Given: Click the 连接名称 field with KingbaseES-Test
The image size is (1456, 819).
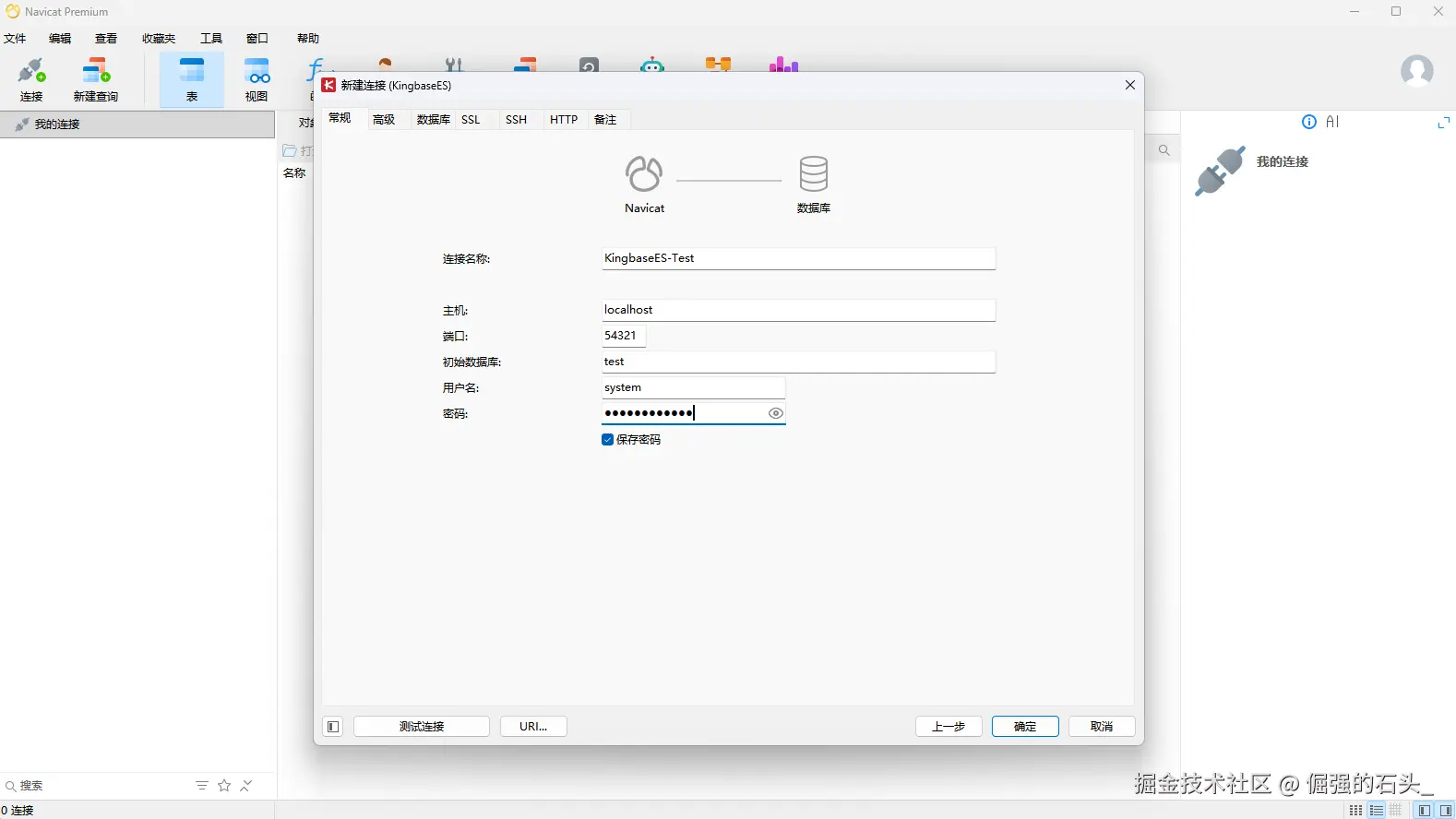Looking at the screenshot, I should click(798, 258).
